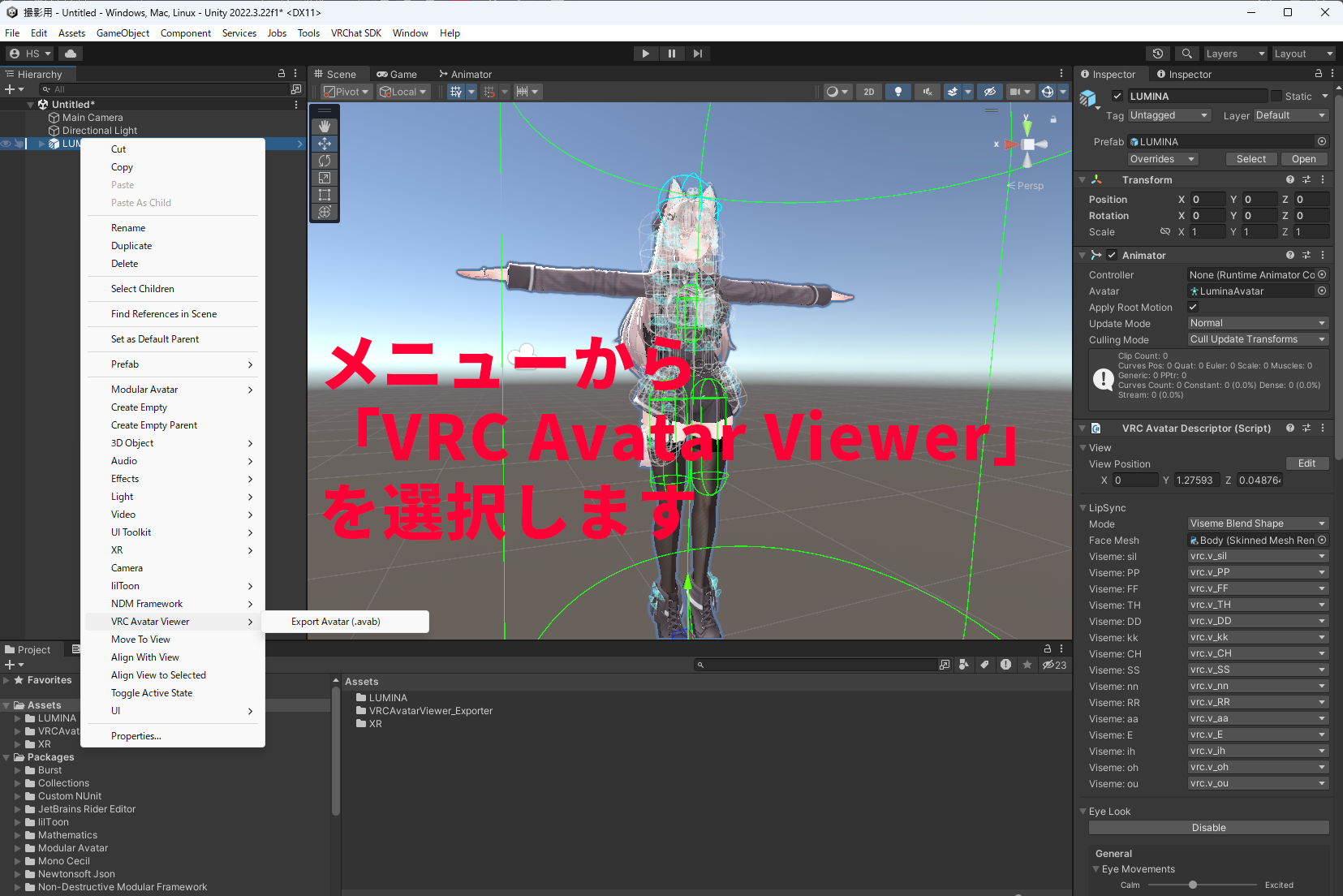The image size is (1343, 896).
Task: Click the Disable button under Eye Look
Action: pos(1208,828)
